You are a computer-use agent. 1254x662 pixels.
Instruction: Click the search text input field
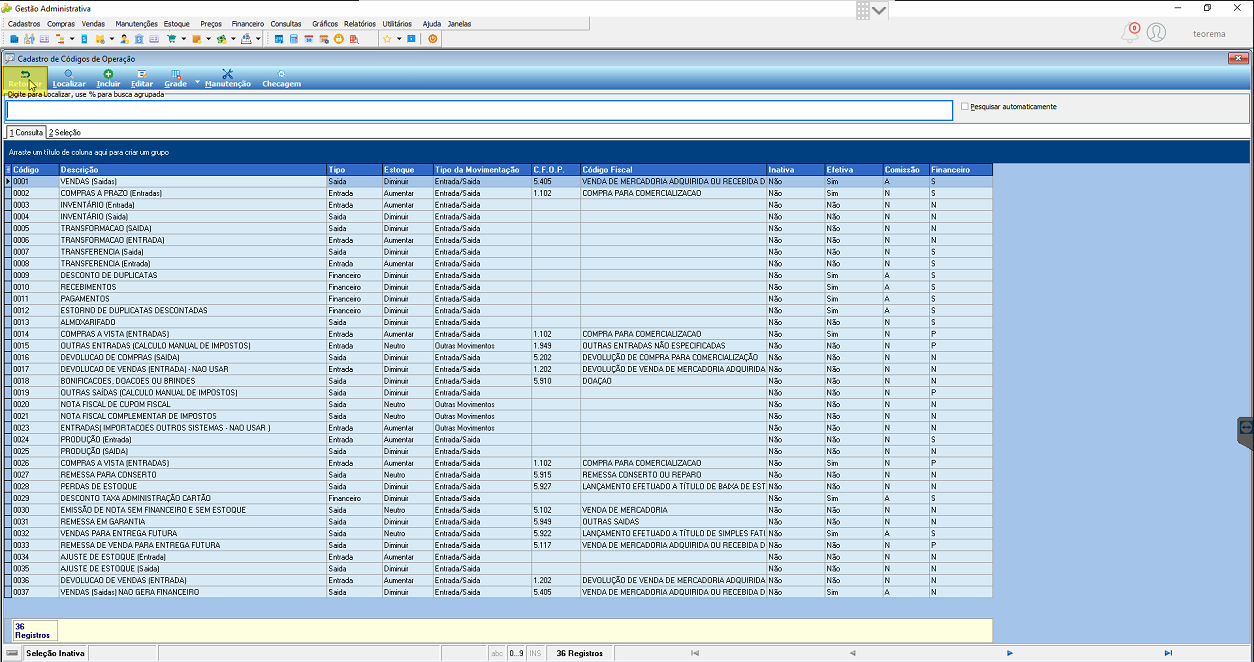[x=479, y=110]
